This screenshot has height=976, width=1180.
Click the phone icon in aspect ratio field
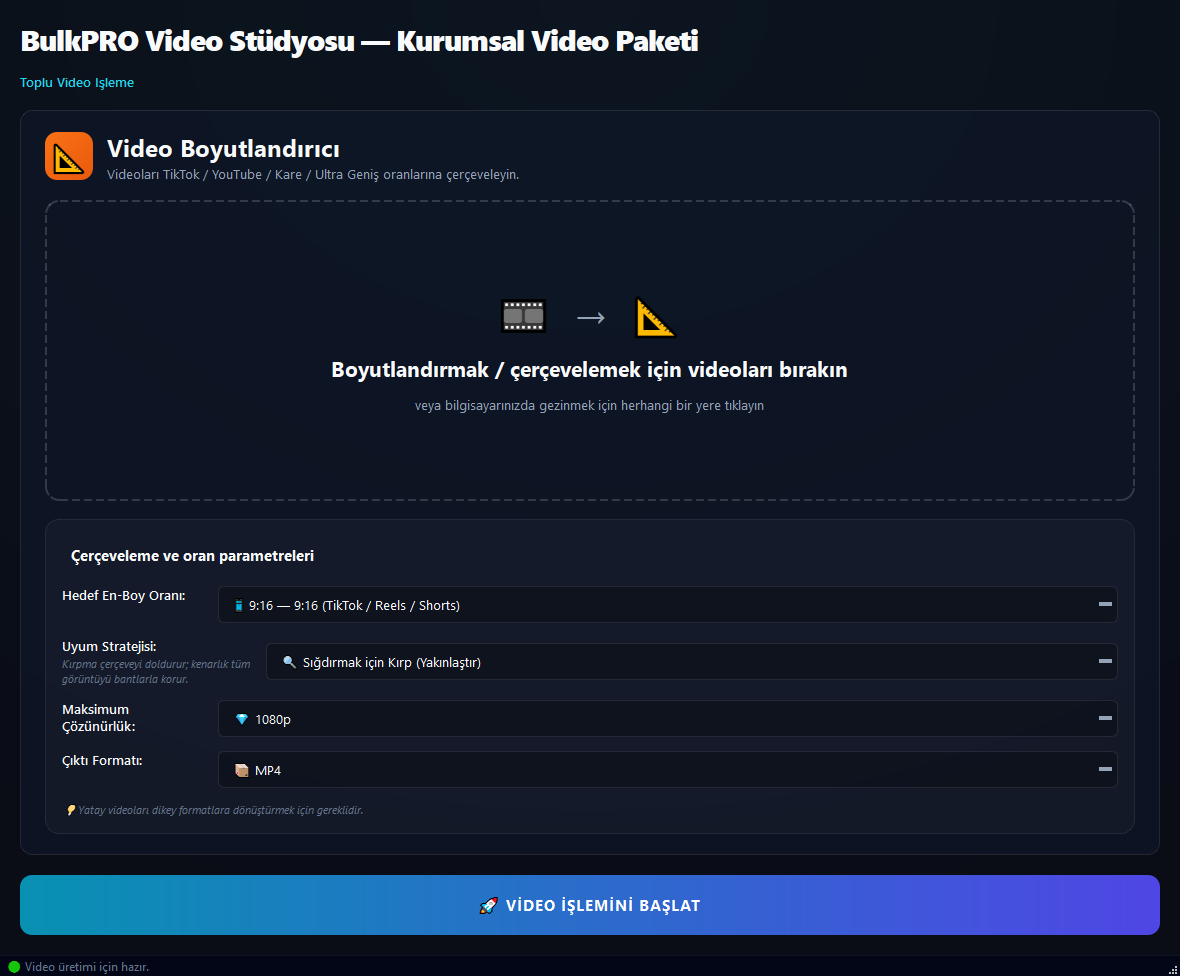[239, 605]
